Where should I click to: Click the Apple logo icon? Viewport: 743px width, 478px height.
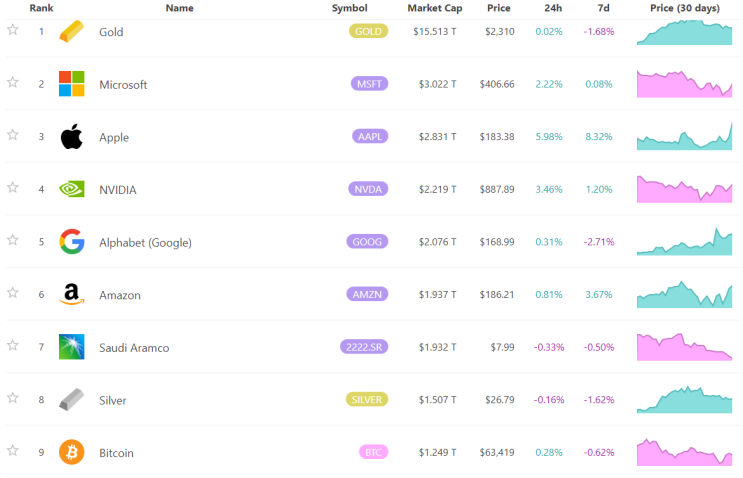coord(72,137)
